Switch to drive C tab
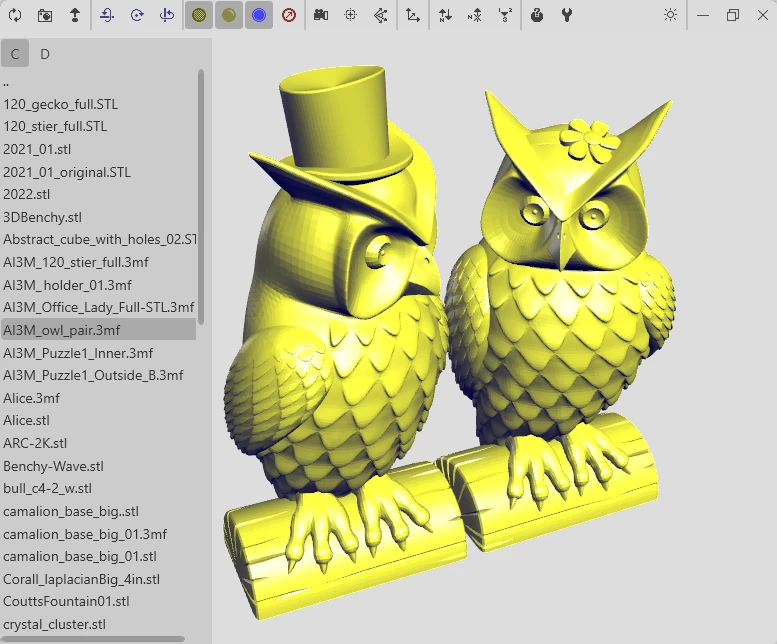Image resolution: width=777 pixels, height=644 pixels. click(x=15, y=54)
